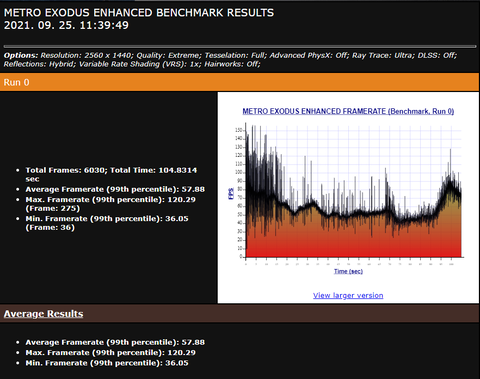Click the (Frame: 275) text
The height and width of the screenshot is (379, 480).
click(53, 209)
